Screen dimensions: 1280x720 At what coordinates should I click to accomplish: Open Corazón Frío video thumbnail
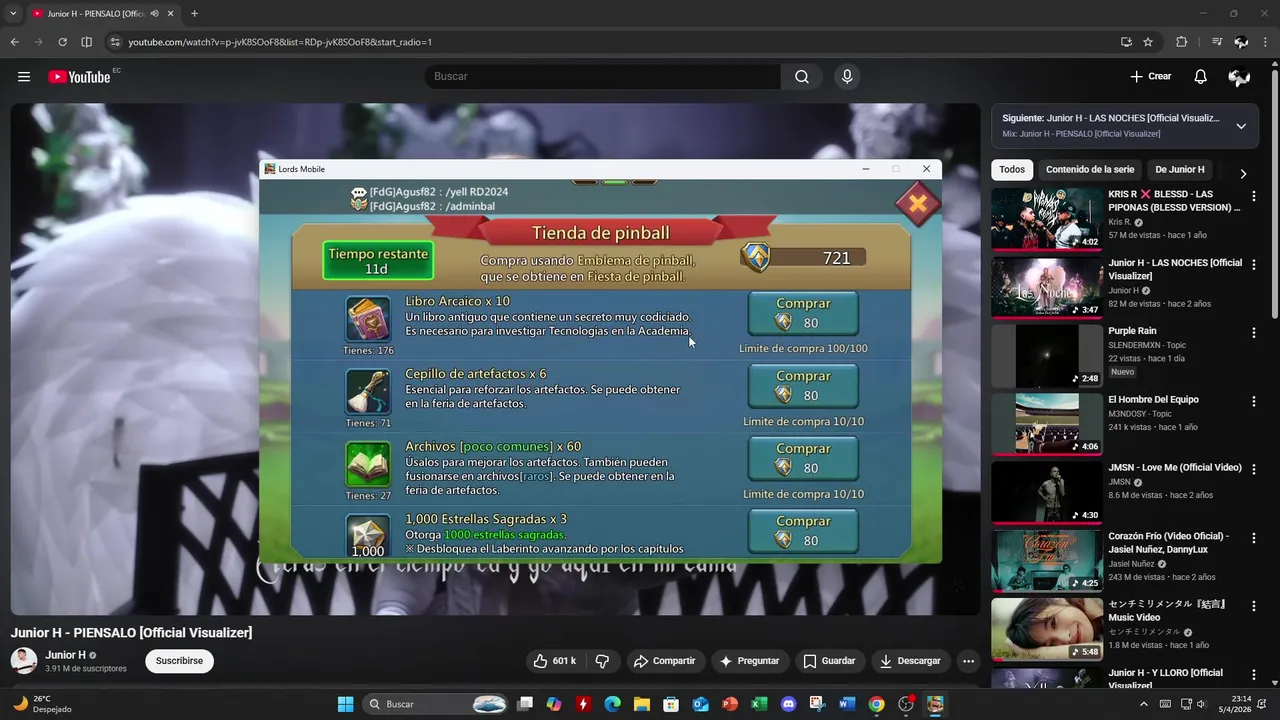coord(1047,561)
